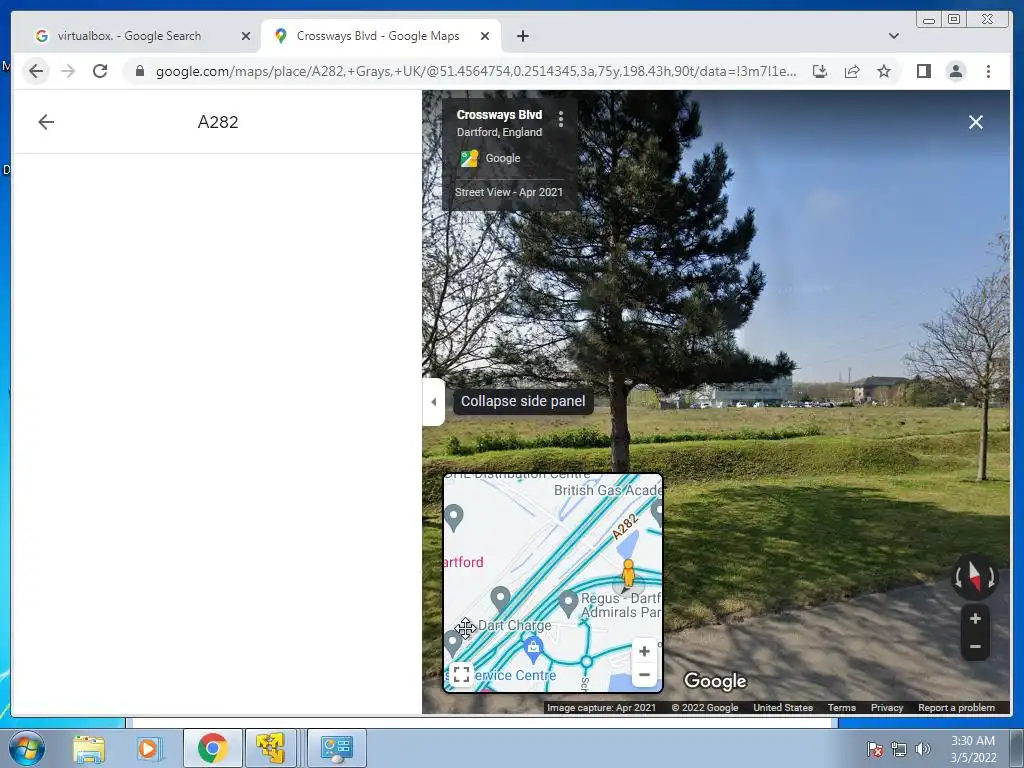Screen dimensions: 1024x768
Task: Click the Action Center flag tray icon
Action: (874, 749)
